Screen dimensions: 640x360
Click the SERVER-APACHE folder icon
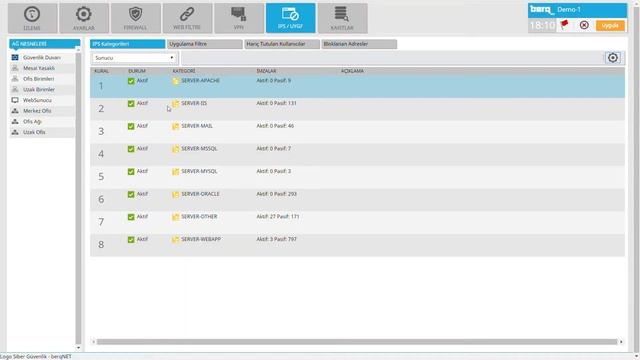176,81
